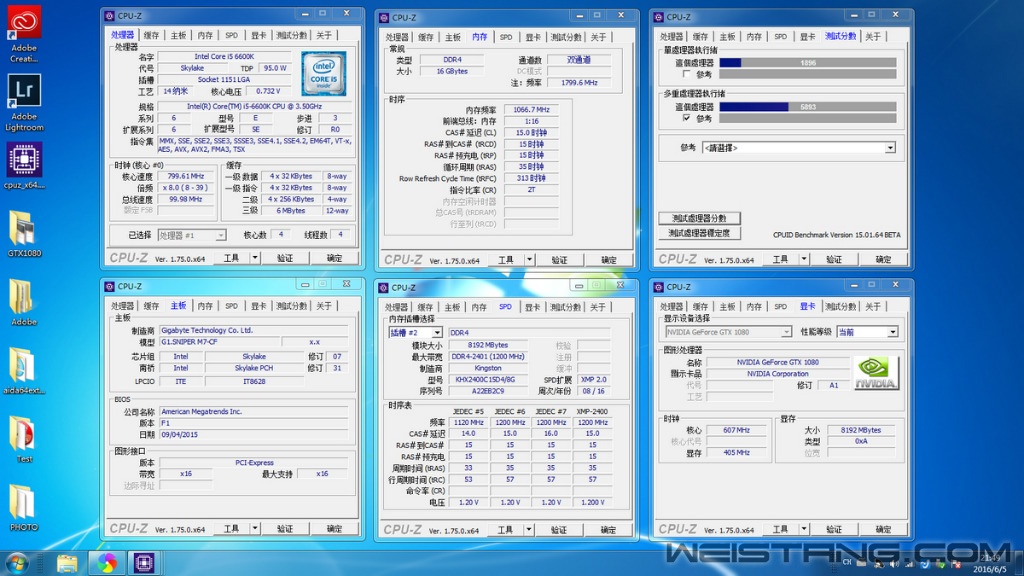This screenshot has height=576, width=1024.
Task: Open Windows Explorer from the taskbar
Action: click(x=67, y=563)
